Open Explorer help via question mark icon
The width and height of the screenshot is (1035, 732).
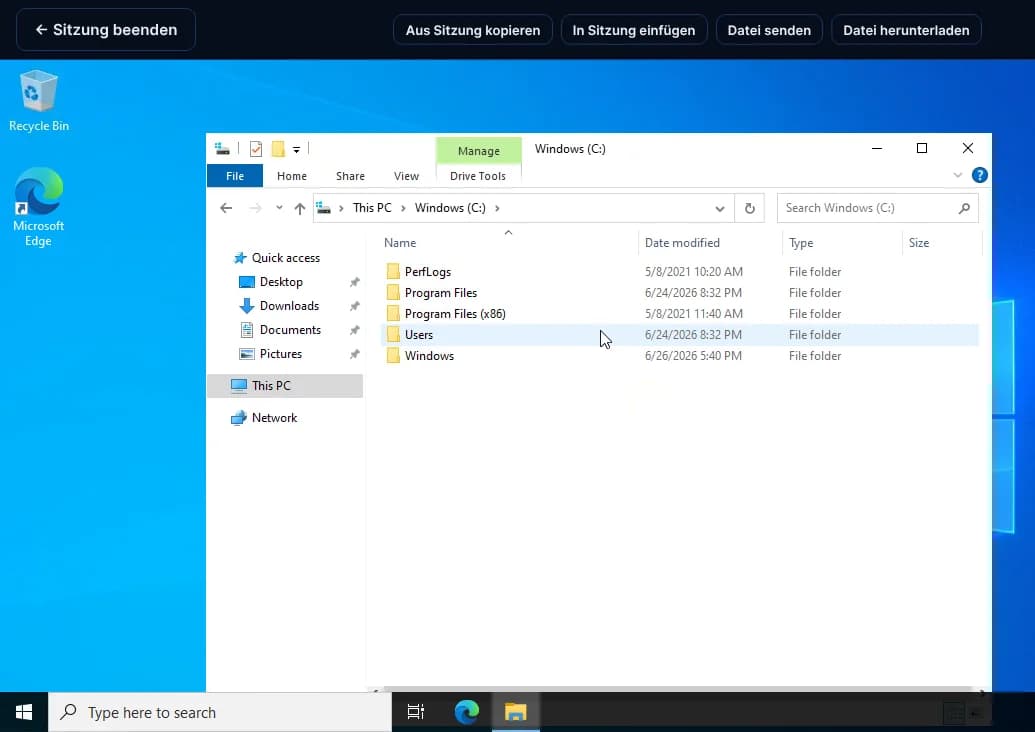pos(980,175)
